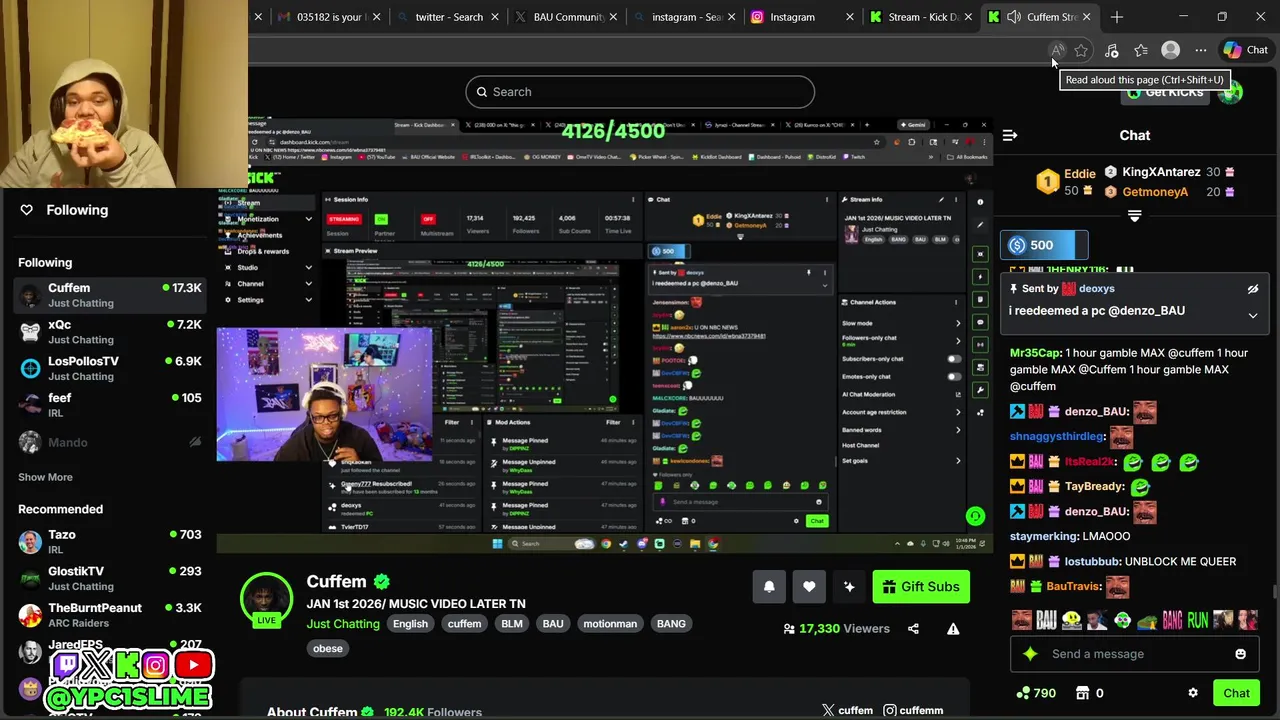The width and height of the screenshot is (1280, 720).
Task: Open Instagram cuffemm social link
Action: pos(913,710)
